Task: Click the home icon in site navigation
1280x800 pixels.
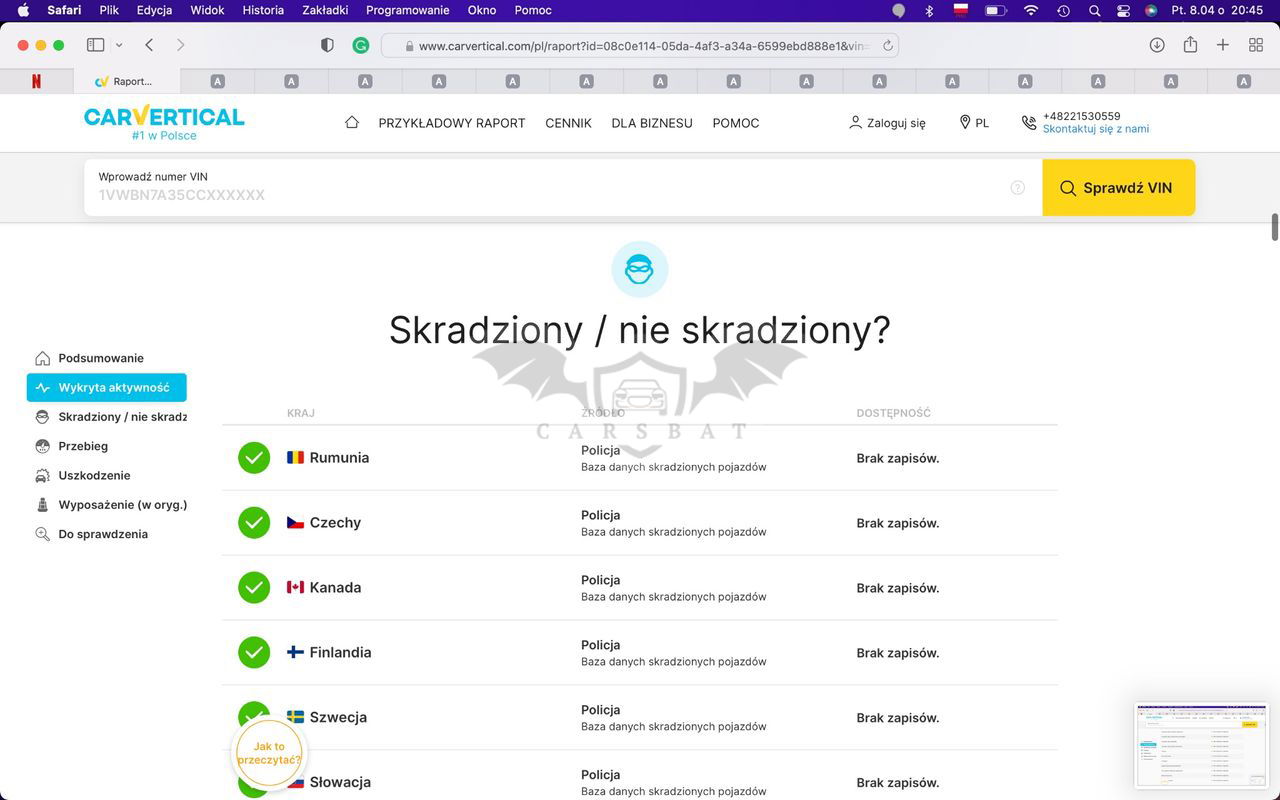Action: point(351,122)
